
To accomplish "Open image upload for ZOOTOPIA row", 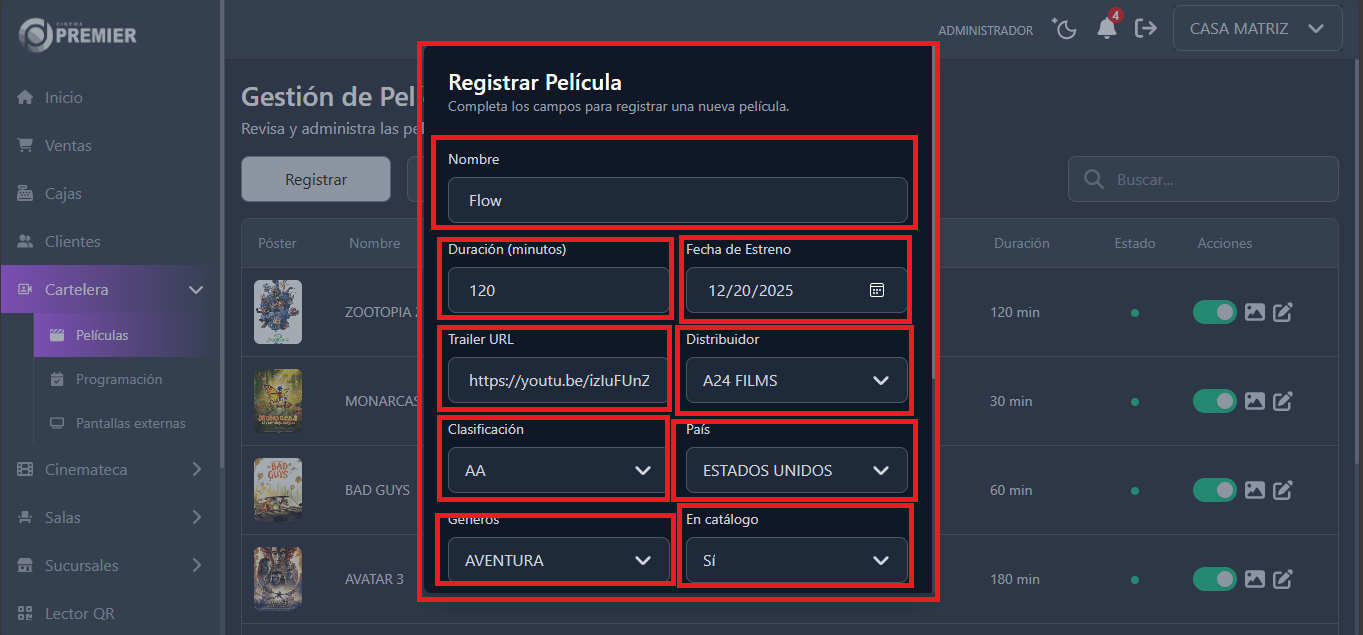I will tap(1255, 313).
